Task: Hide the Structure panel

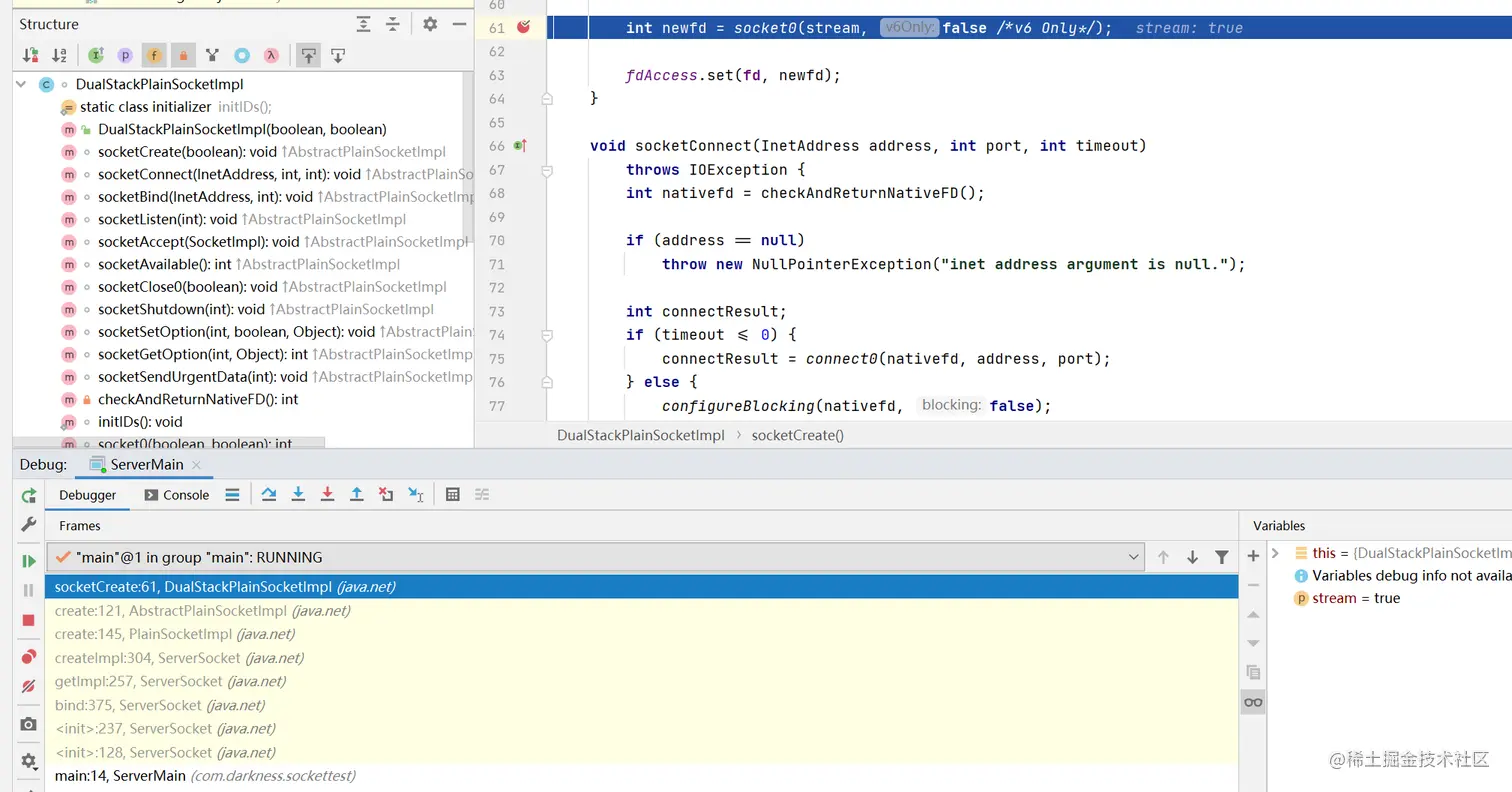Action: pos(459,24)
